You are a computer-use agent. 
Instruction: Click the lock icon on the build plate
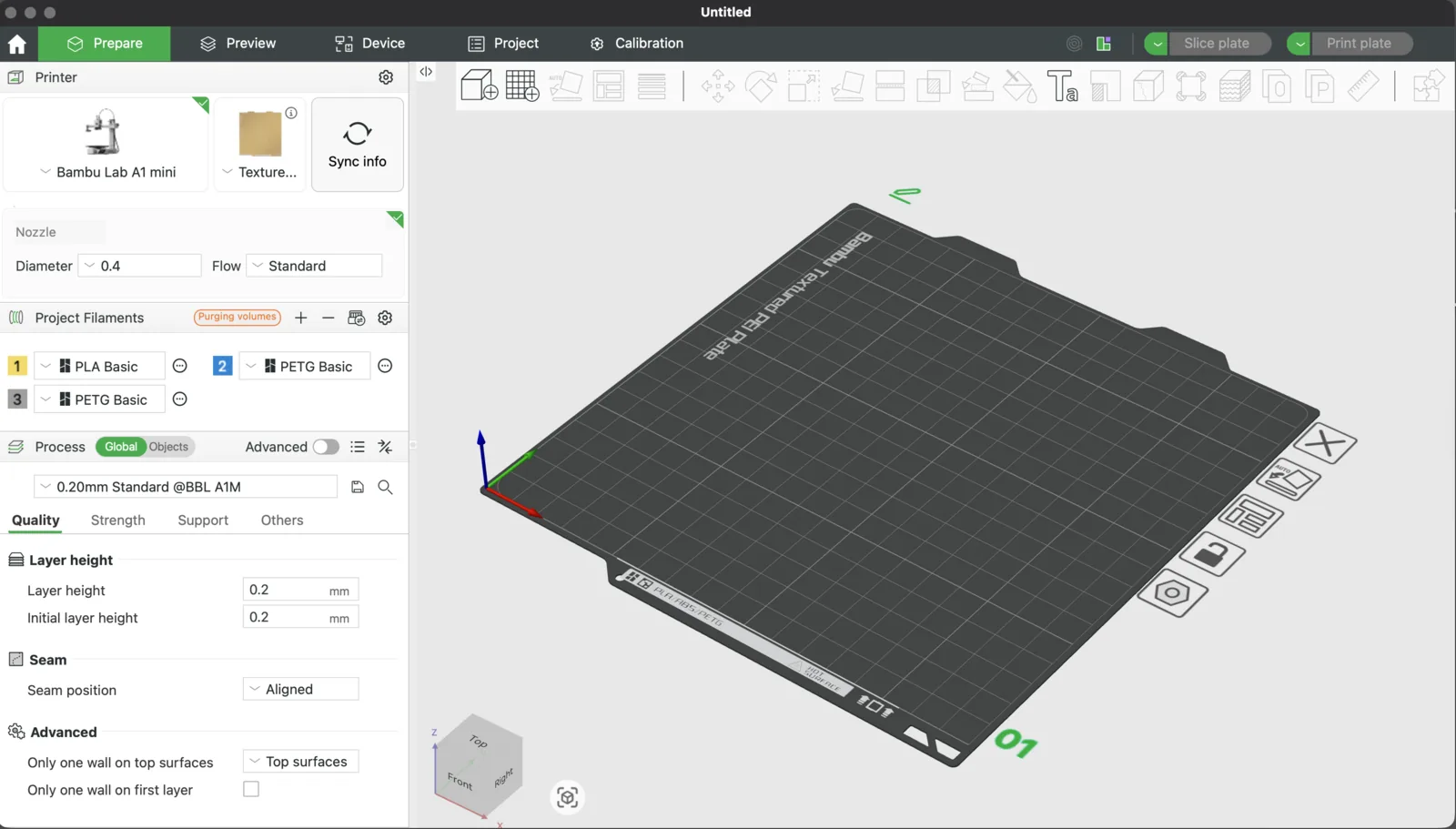1214,555
